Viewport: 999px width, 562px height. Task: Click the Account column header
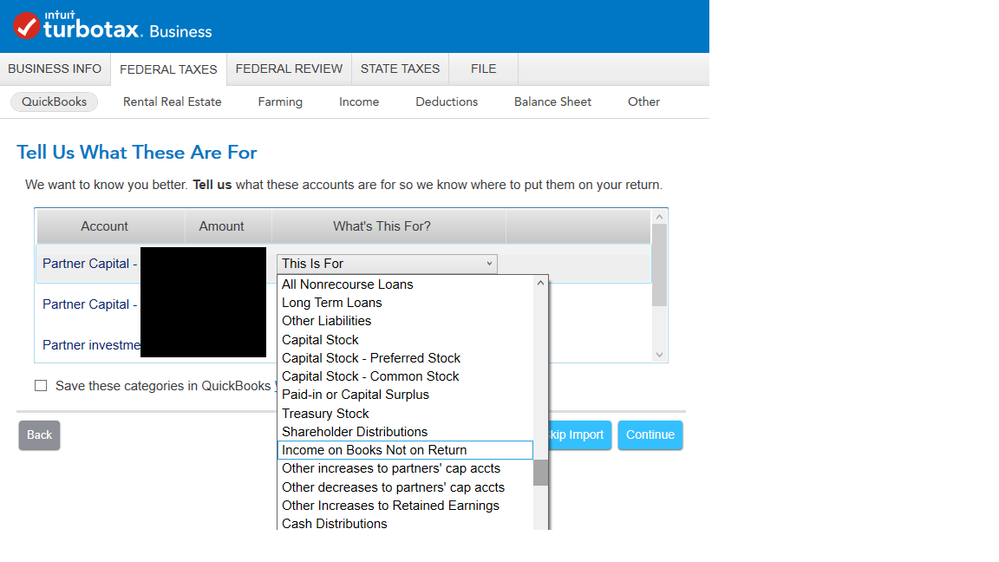tap(111, 226)
